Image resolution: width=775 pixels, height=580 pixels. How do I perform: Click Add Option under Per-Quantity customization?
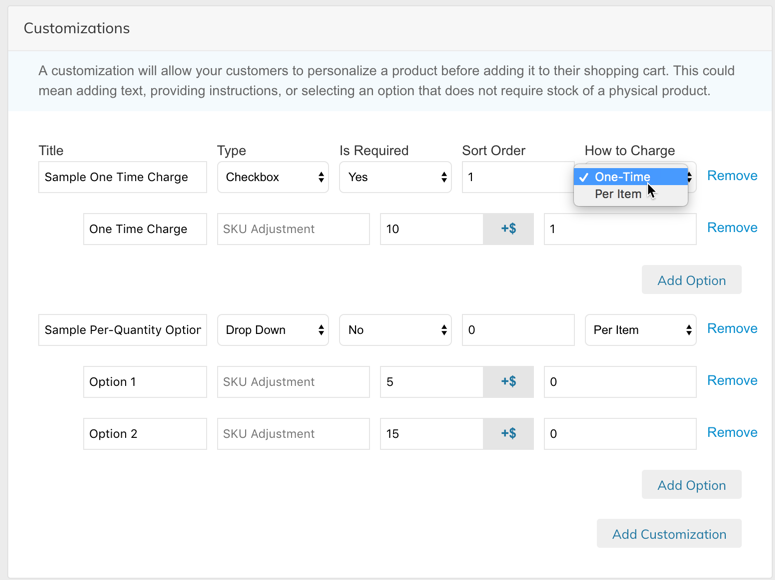[691, 485]
